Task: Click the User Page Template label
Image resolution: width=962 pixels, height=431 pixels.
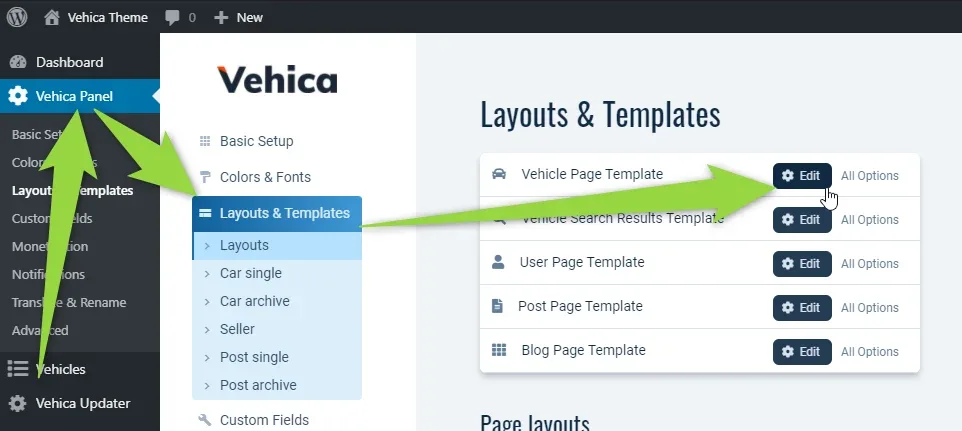Action: click(x=582, y=262)
